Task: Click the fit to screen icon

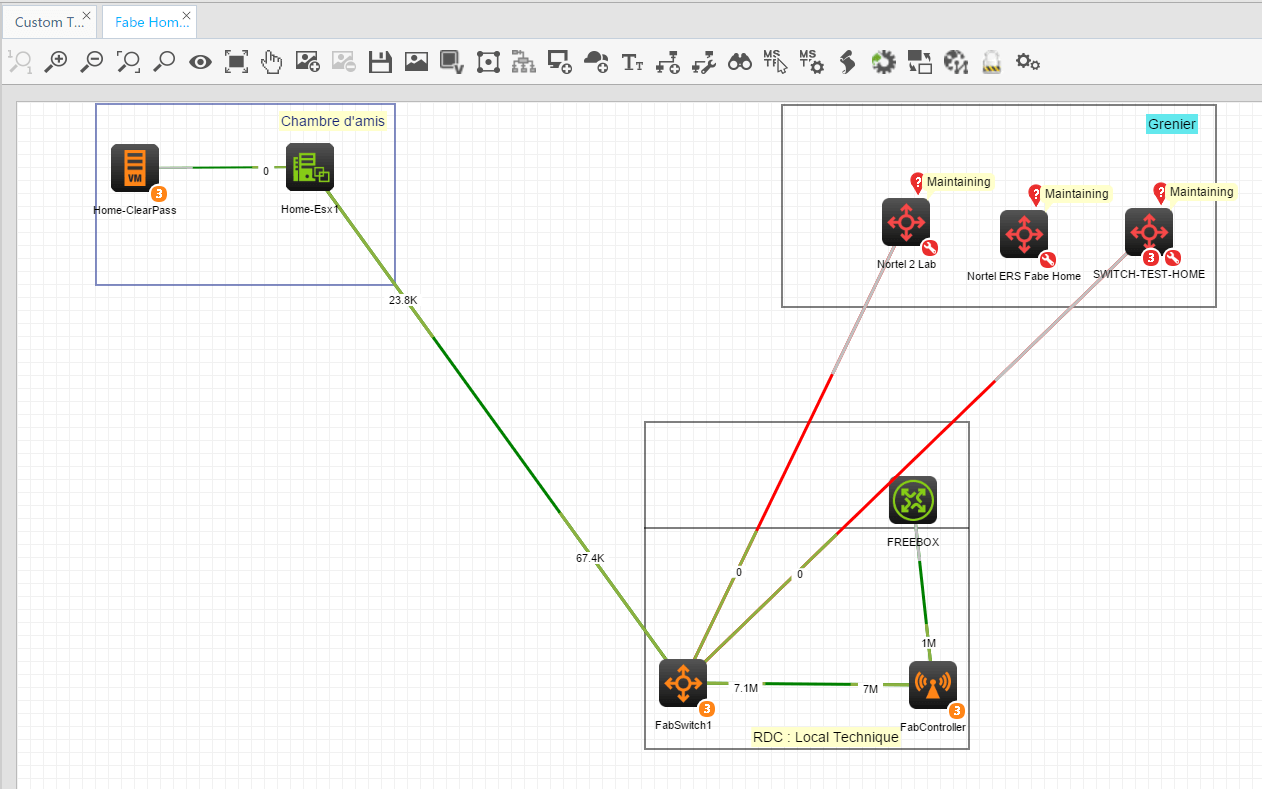Action: click(x=236, y=62)
